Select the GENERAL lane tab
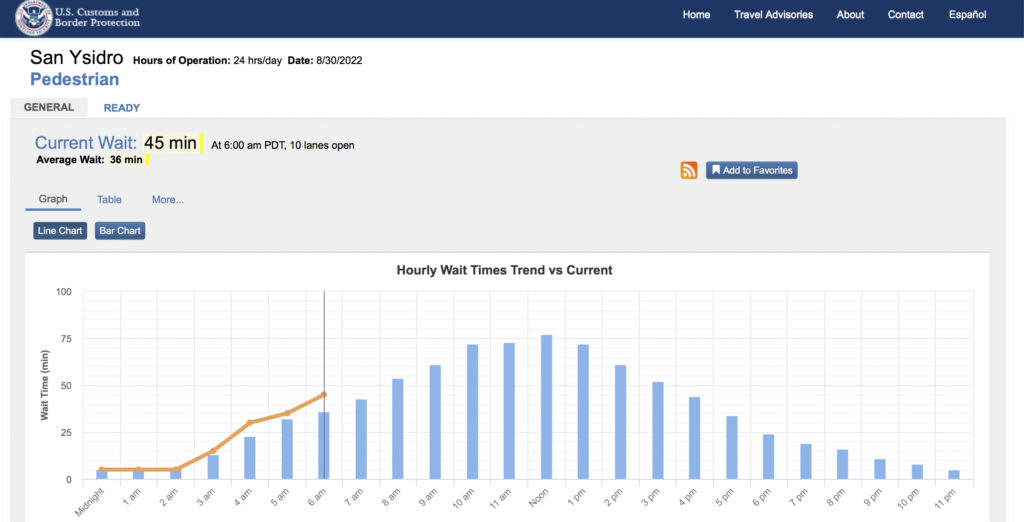The width and height of the screenshot is (1024, 522). (49, 108)
